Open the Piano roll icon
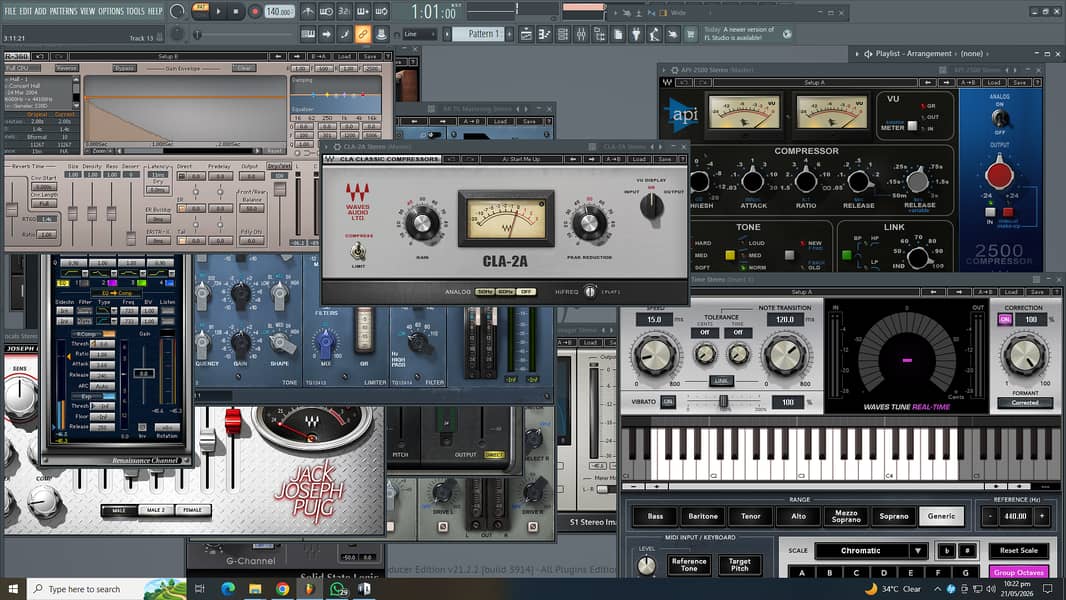 pyautogui.click(x=545, y=34)
